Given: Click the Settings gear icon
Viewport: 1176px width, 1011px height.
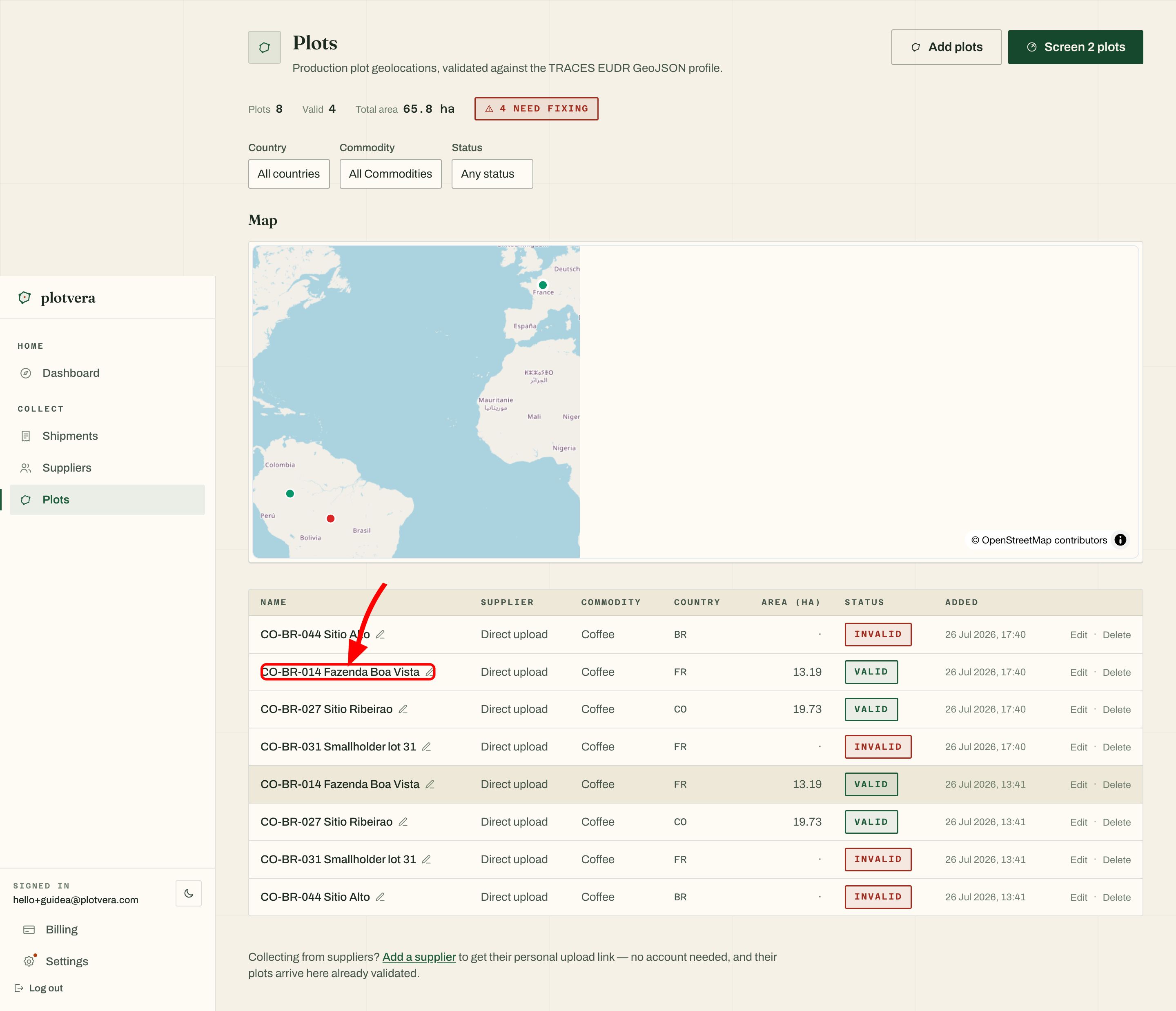Looking at the screenshot, I should click(29, 961).
